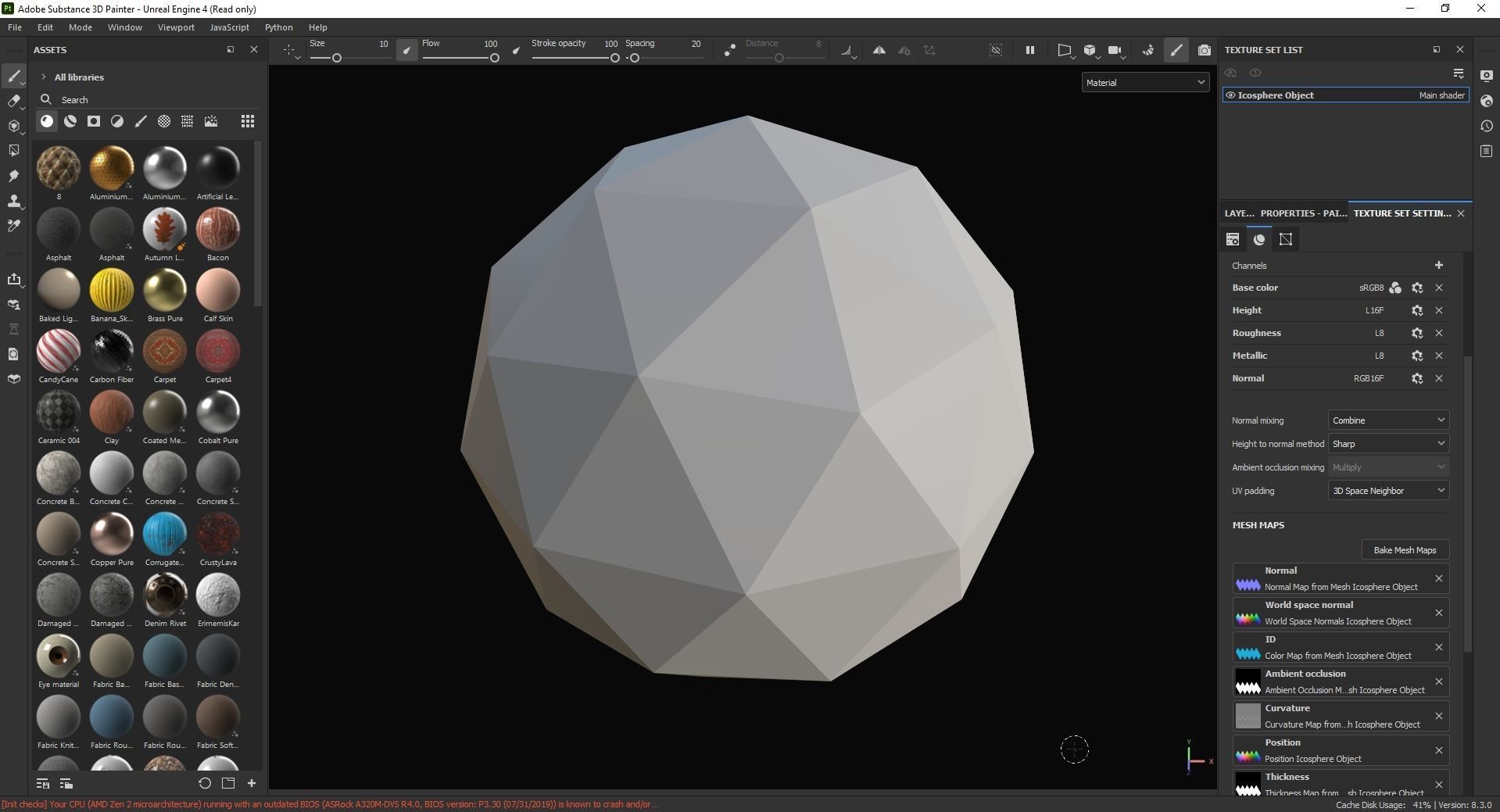1500x812 pixels.
Task: Toggle symmetry in top toolbar
Action: [x=879, y=50]
